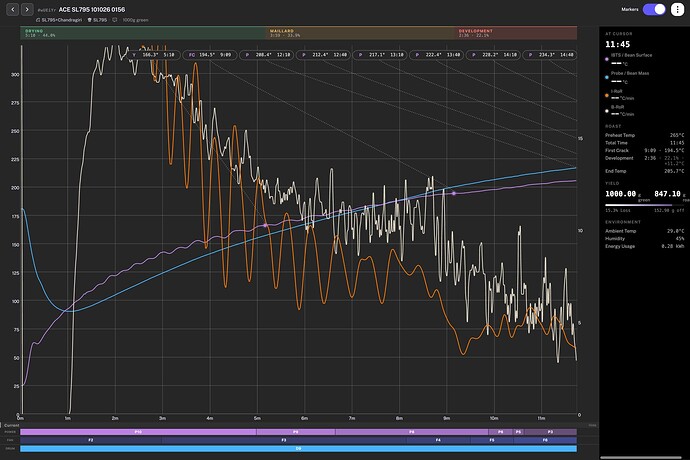Image resolution: width=690 pixels, height=460 pixels.
Task: Click the Development phase bar
Action: tap(516, 33)
